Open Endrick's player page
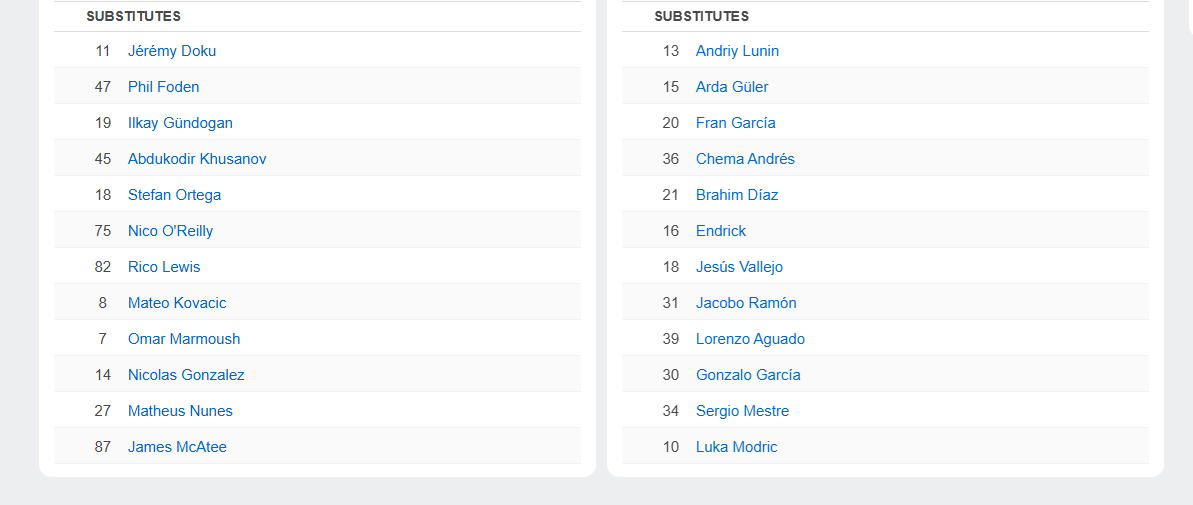The image size is (1193, 505). coord(721,231)
